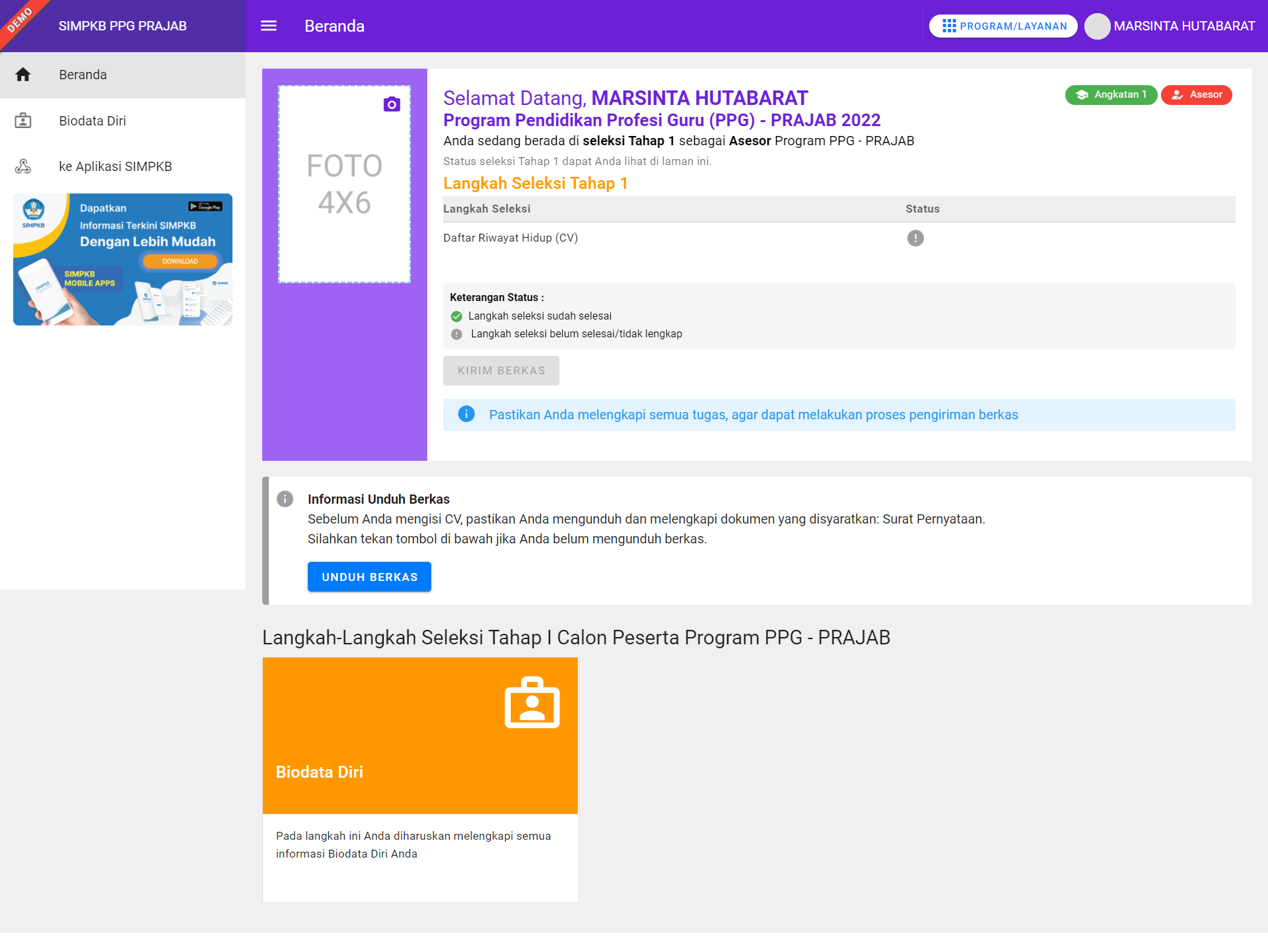Viewport: 1268px width, 952px height.
Task: Go to ke Aplikasi SIMPKB menu item
Action: pyautogui.click(x=123, y=166)
